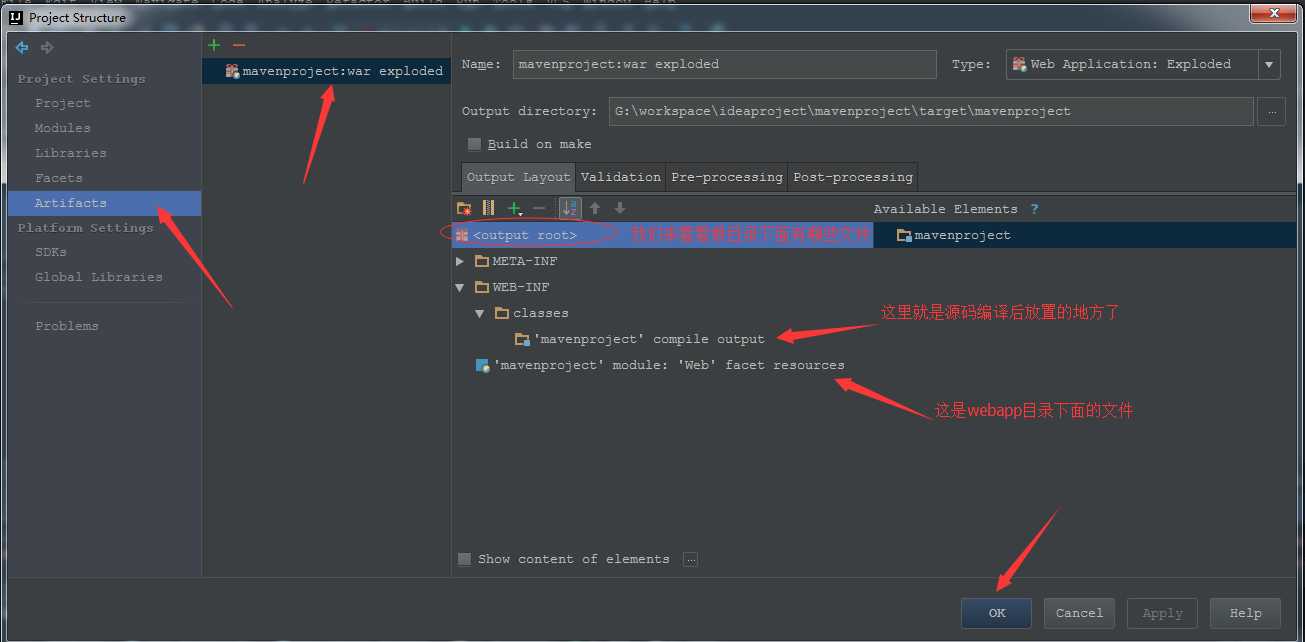Viewport: 1305px width, 642px height.
Task: Move the selected layout element up
Action: point(595,208)
